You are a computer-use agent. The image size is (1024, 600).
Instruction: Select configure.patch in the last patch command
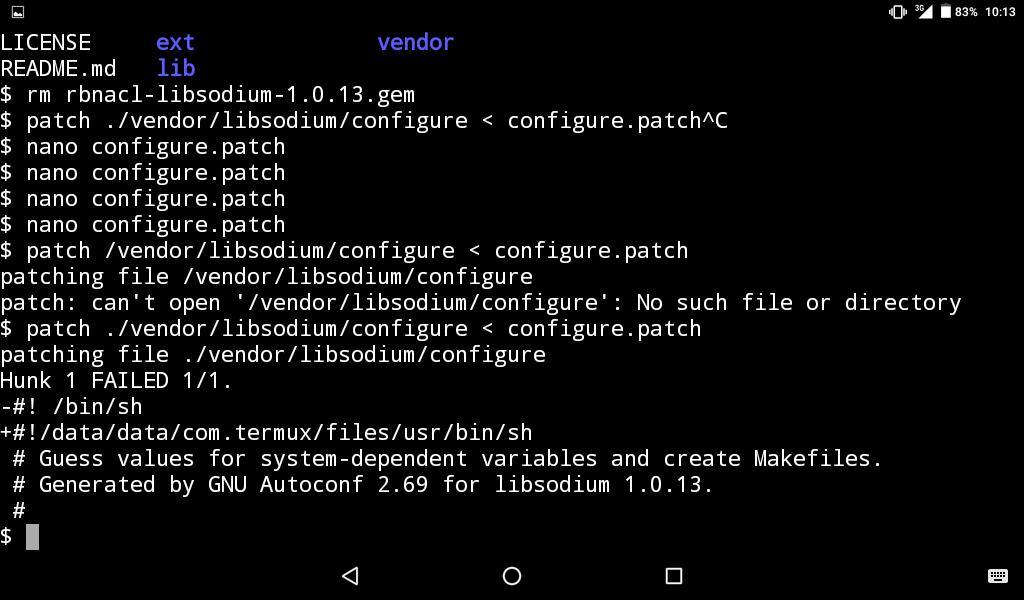point(605,328)
